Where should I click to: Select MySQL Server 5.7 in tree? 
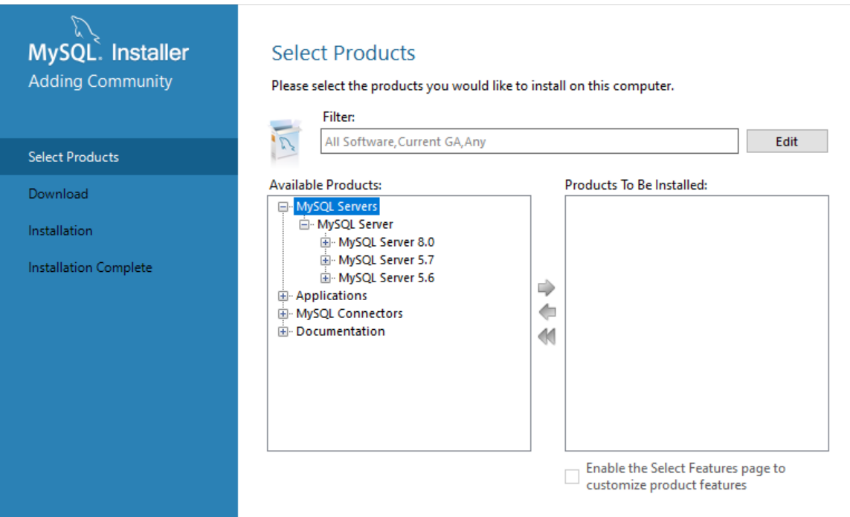[386, 260]
